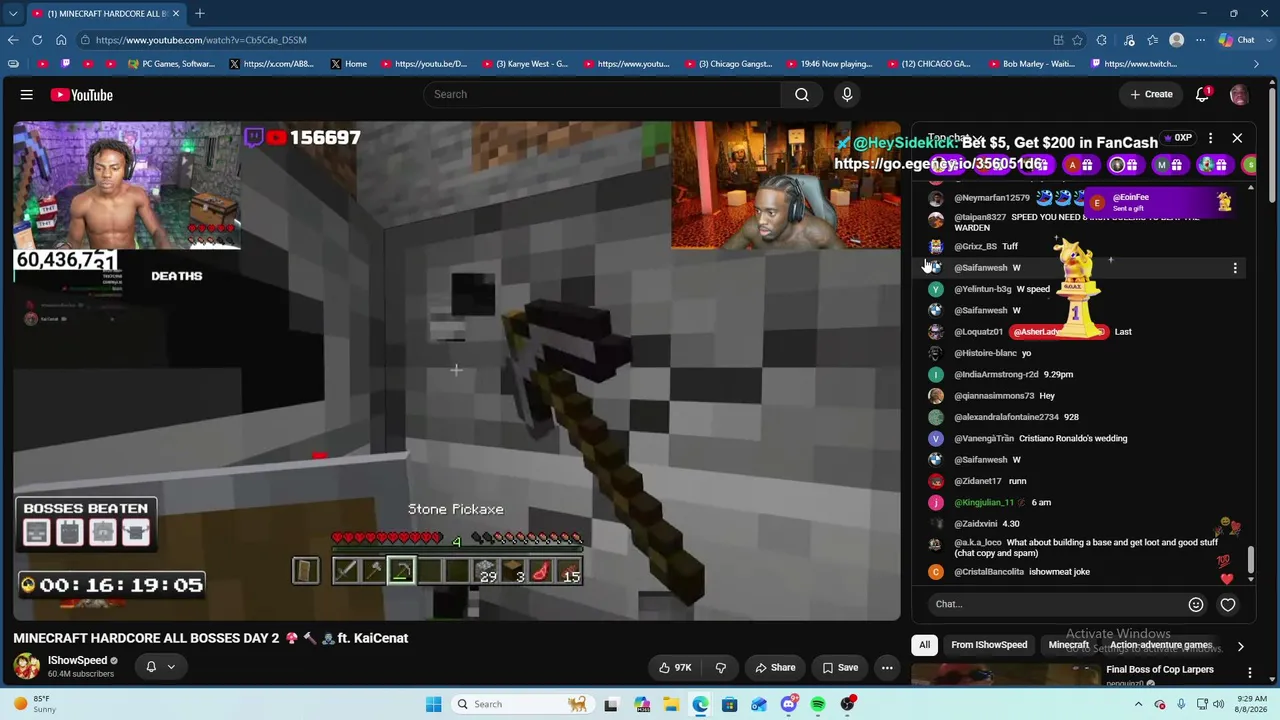Image resolution: width=1280 pixels, height=720 pixels.
Task: Close the live chat panel
Action: coord(1237,138)
